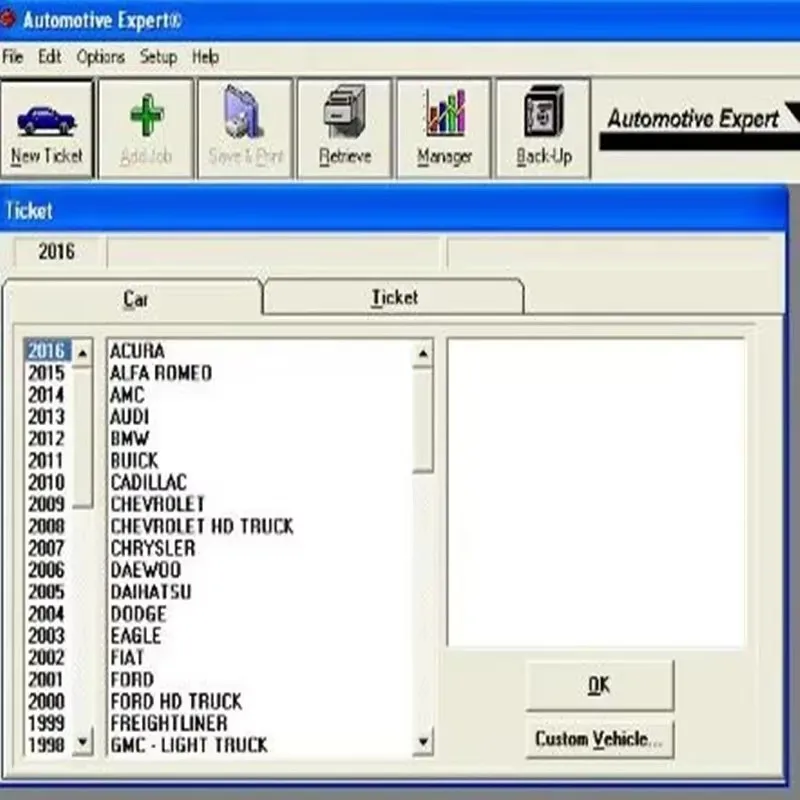Click the Save & Print toolbar icon
The width and height of the screenshot is (800, 800).
tap(243, 115)
